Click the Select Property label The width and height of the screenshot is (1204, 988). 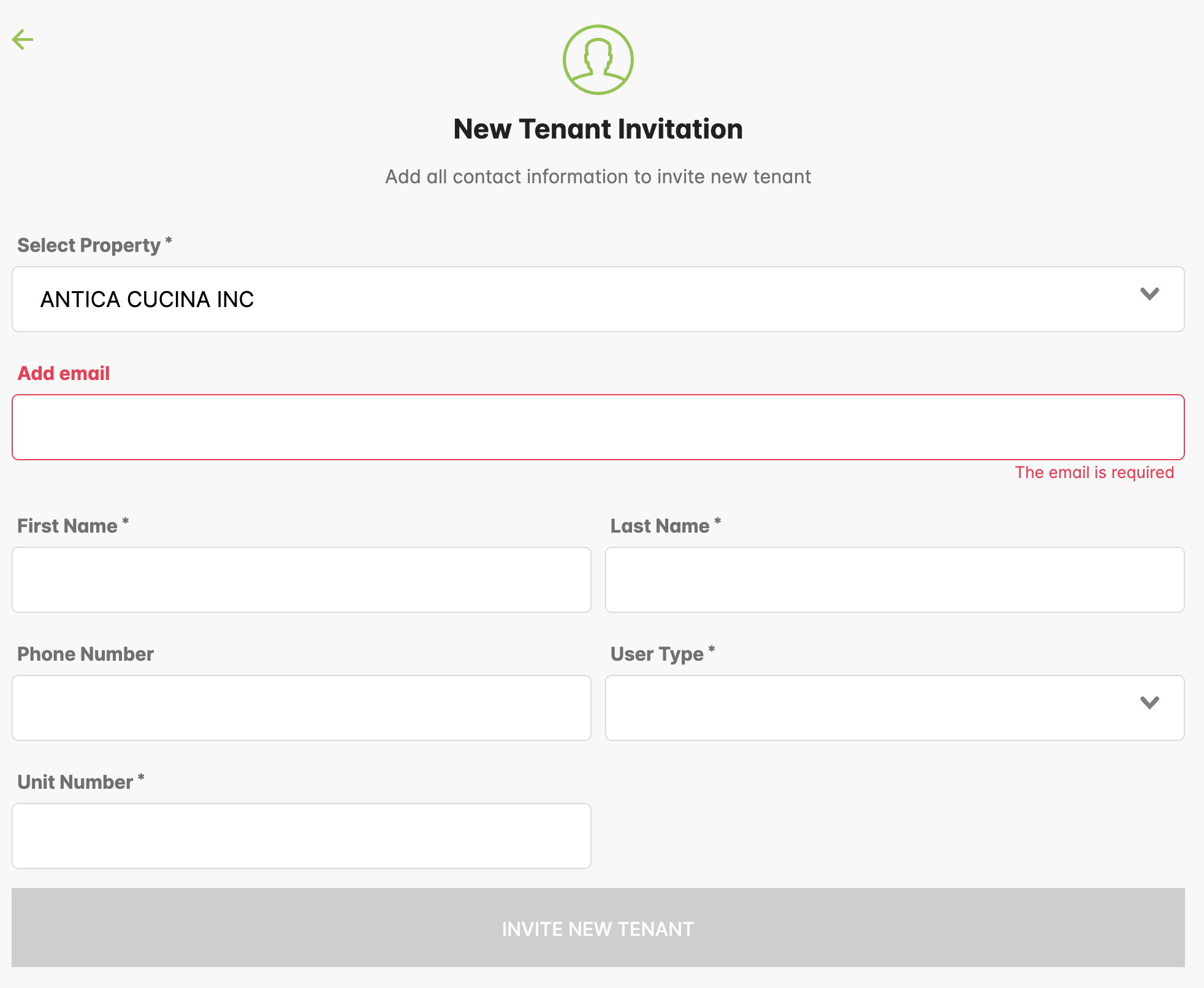click(x=89, y=245)
